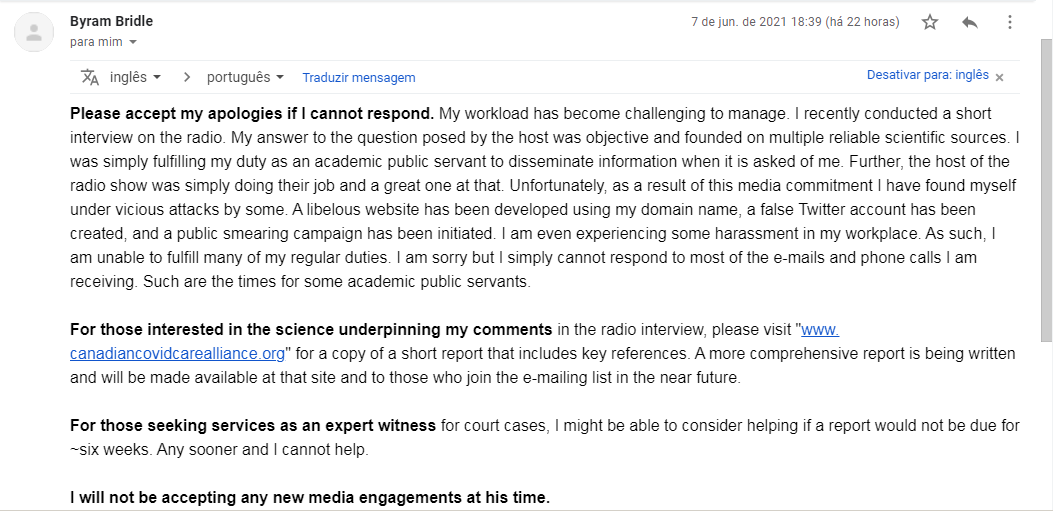Screen dimensions: 1053x512
Task: Click 'Traduzir mensagem' link
Action: click(x=359, y=78)
